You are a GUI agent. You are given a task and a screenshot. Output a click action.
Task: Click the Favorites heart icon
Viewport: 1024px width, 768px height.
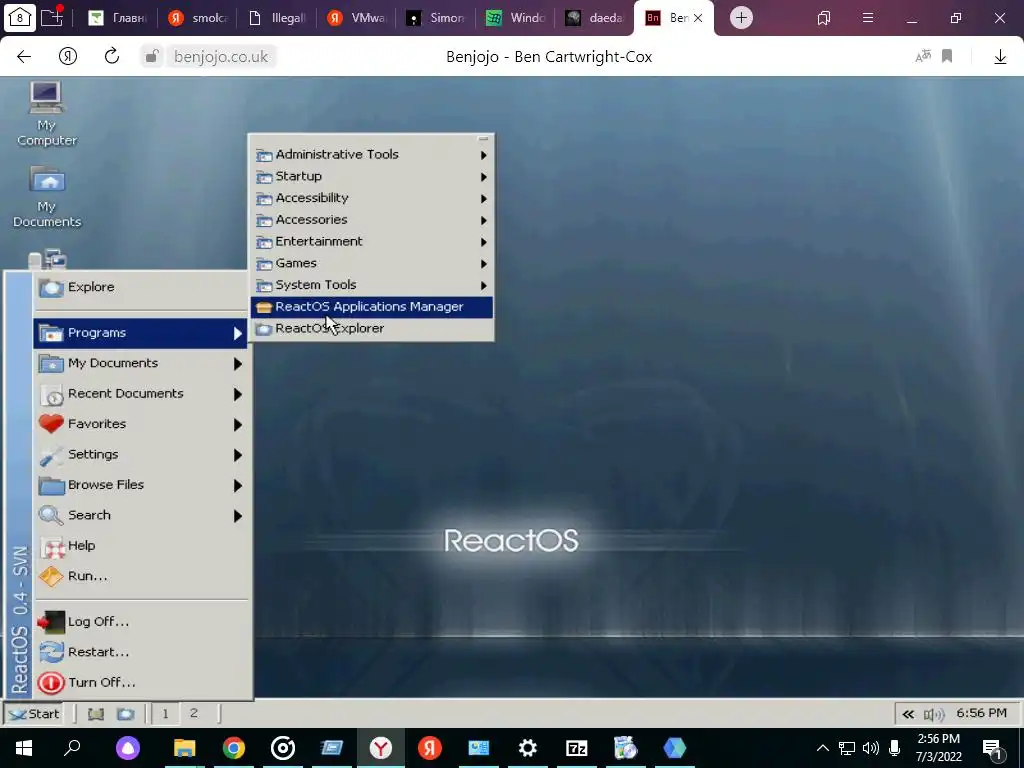[51, 424]
